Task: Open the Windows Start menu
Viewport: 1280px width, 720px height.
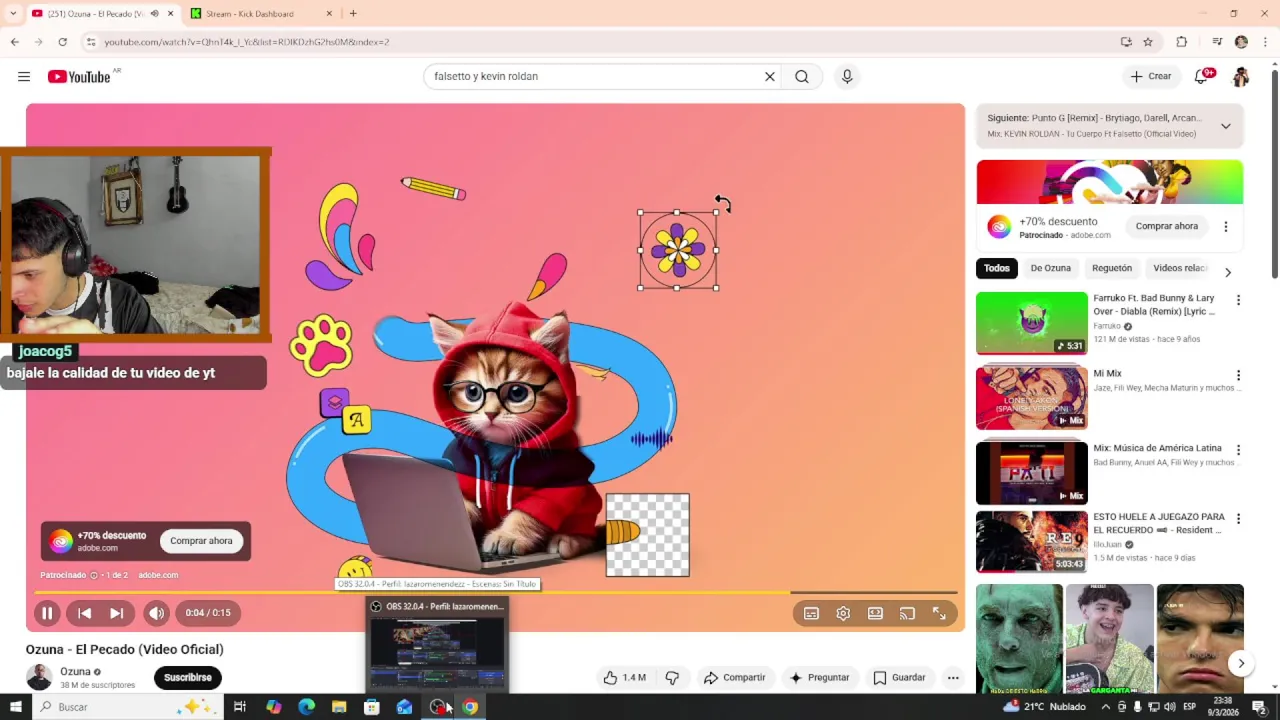Action: (x=16, y=707)
